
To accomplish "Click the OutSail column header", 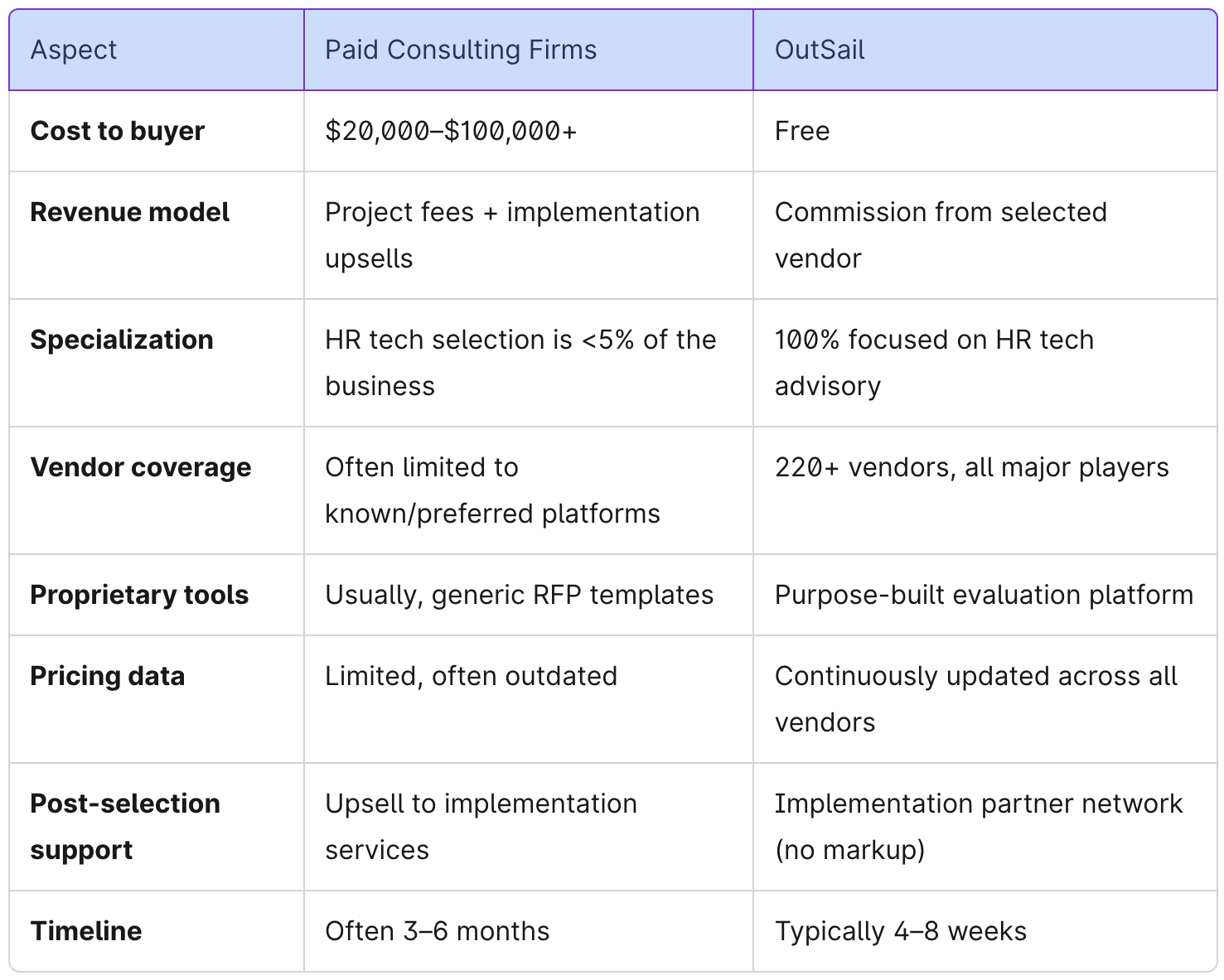I will coord(819,50).
